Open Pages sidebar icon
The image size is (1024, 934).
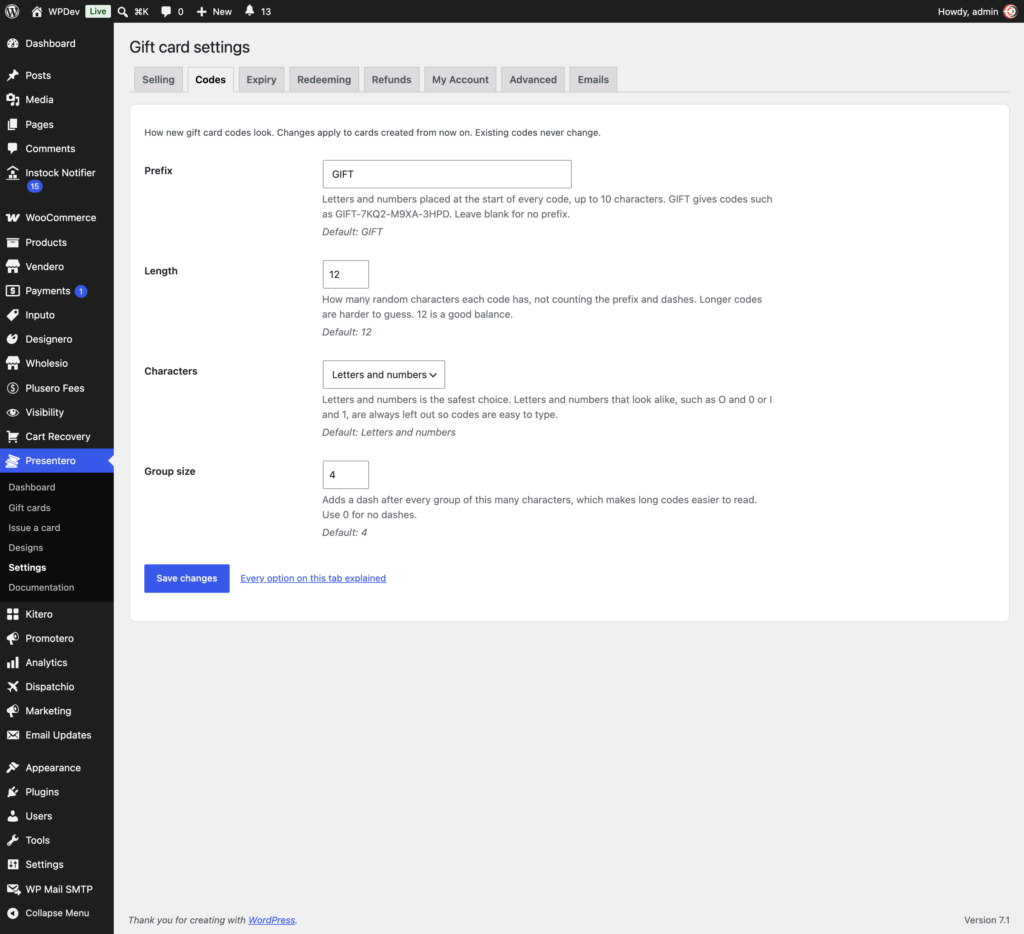pos(12,124)
